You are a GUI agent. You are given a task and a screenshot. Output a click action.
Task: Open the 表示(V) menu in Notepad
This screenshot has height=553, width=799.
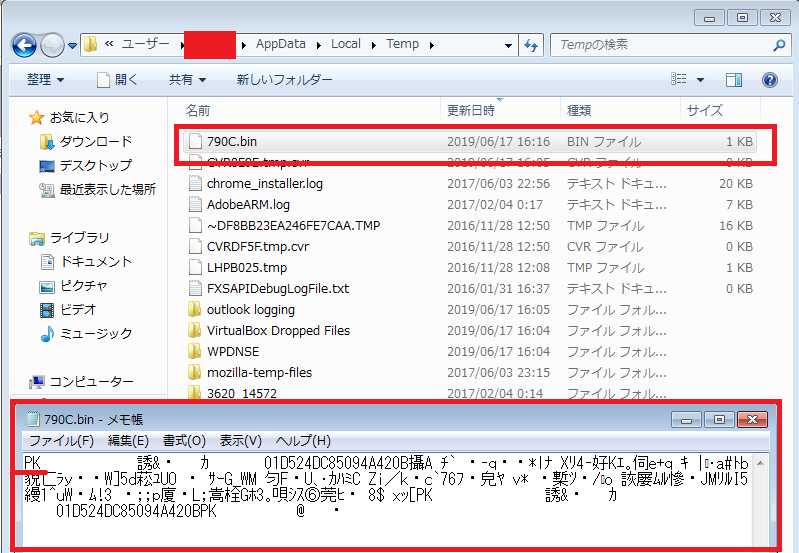pyautogui.click(x=241, y=440)
